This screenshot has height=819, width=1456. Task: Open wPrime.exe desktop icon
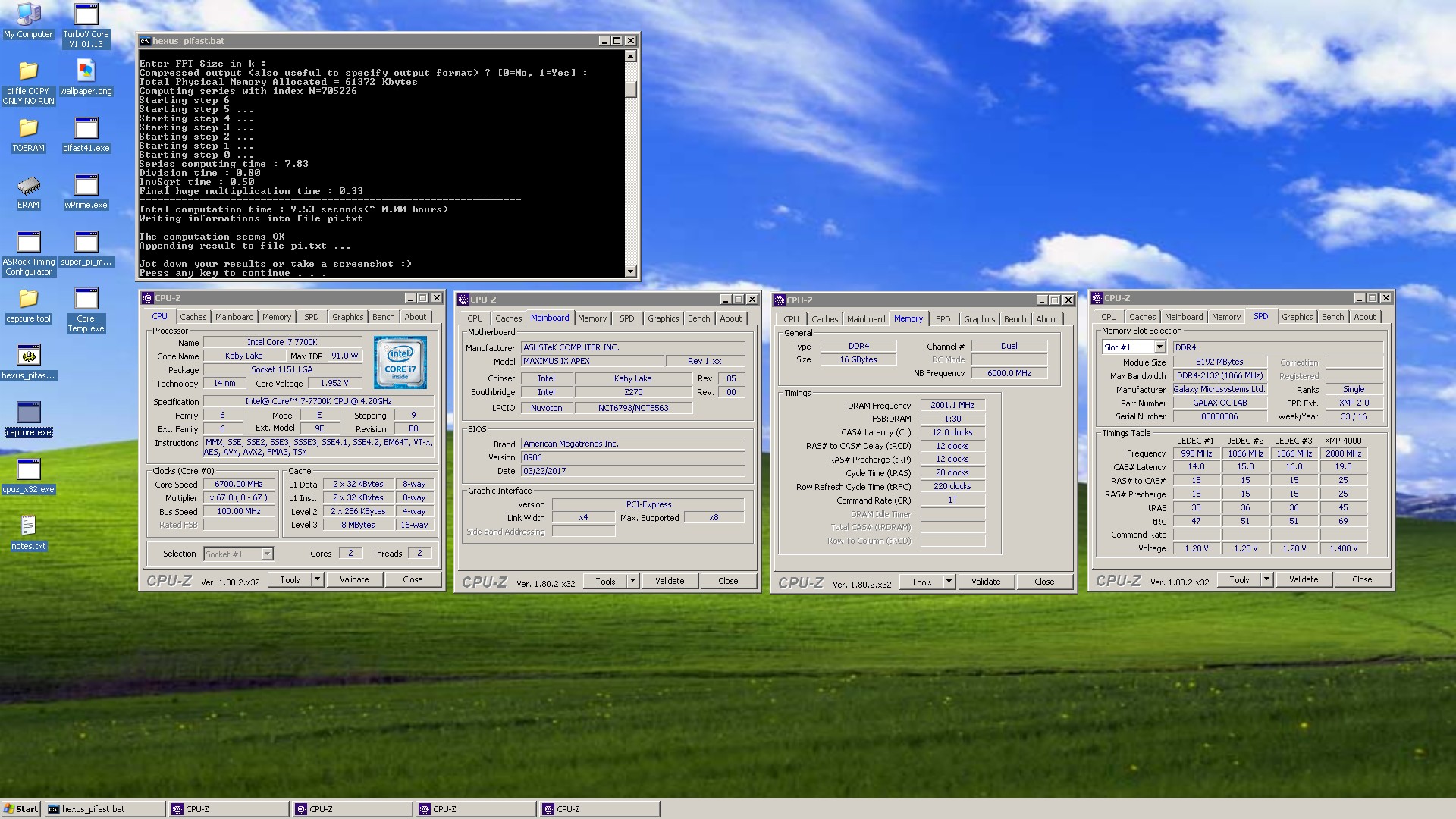point(86,192)
